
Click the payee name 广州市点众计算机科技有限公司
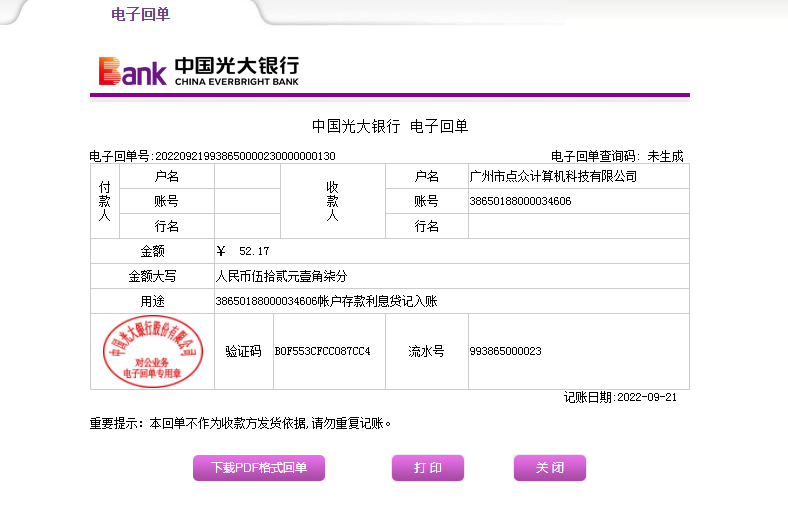click(x=553, y=176)
